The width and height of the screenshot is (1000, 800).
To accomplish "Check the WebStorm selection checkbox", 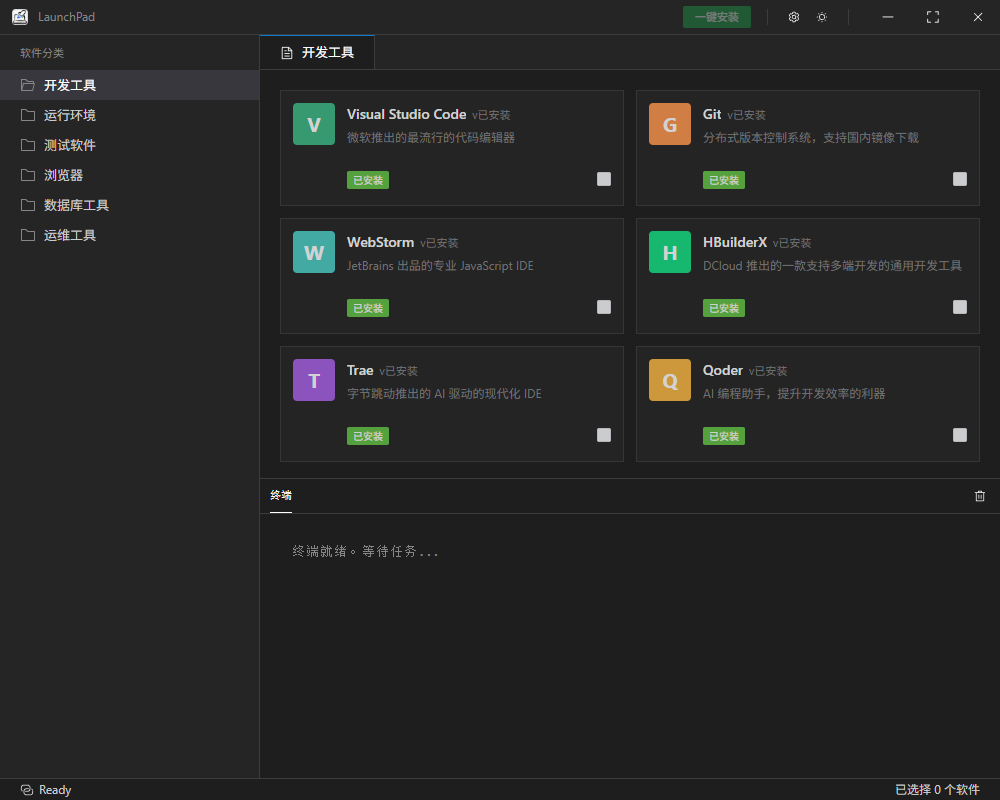I will pyautogui.click(x=604, y=307).
